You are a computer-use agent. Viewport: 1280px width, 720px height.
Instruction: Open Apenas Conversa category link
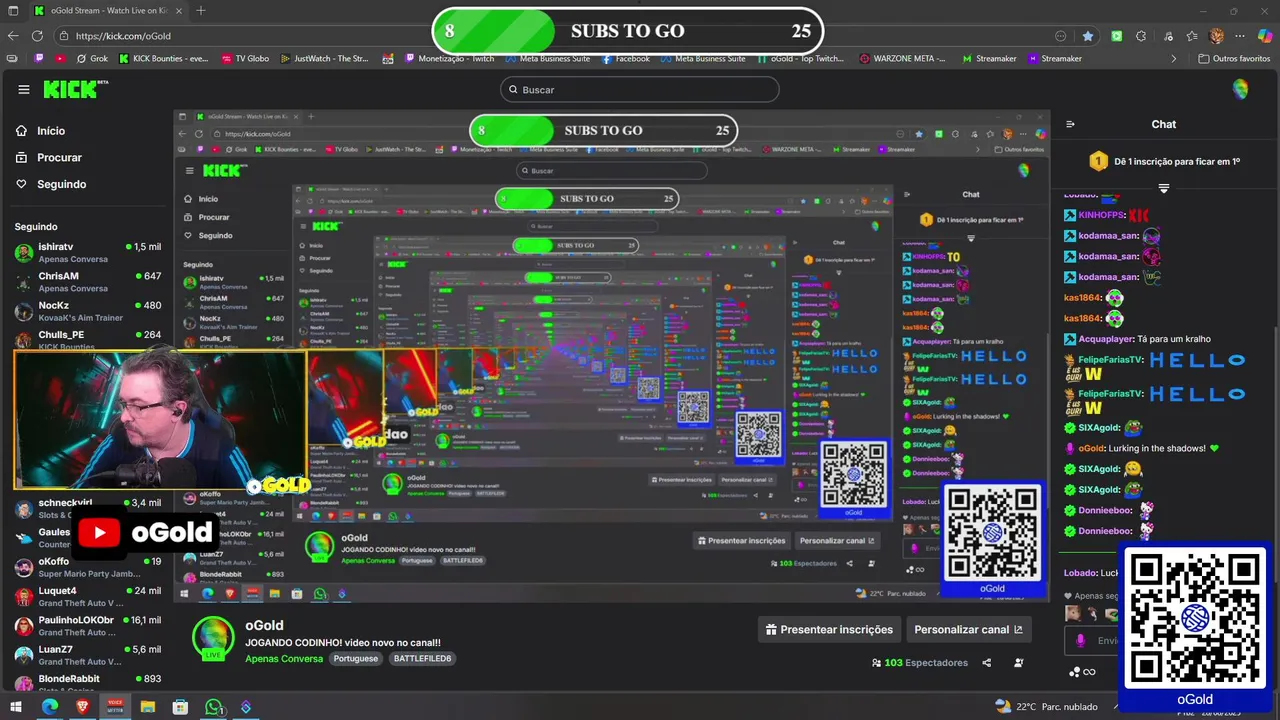click(x=284, y=659)
